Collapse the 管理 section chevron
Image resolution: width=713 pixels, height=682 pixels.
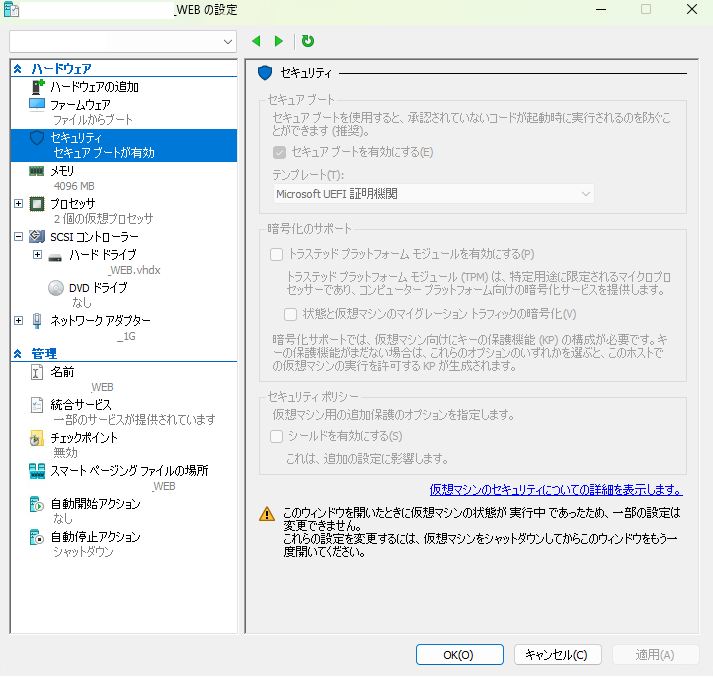tap(18, 354)
